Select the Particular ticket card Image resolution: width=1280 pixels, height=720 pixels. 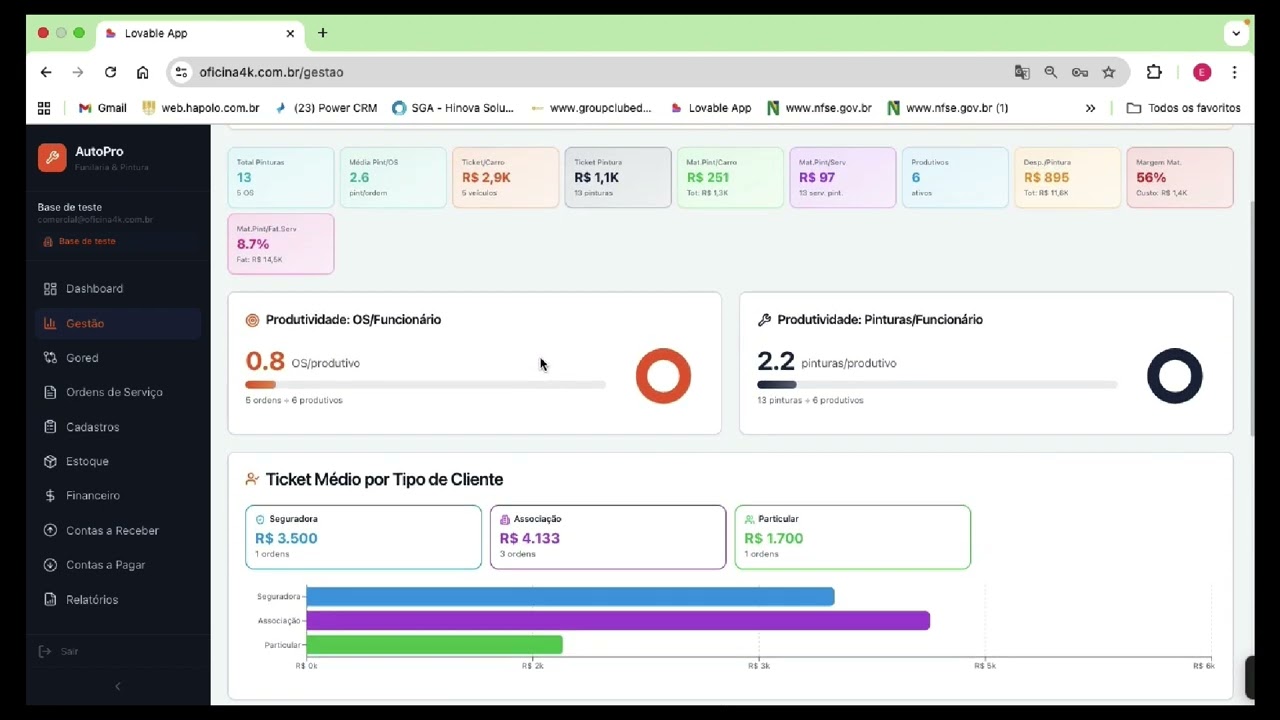(852, 537)
